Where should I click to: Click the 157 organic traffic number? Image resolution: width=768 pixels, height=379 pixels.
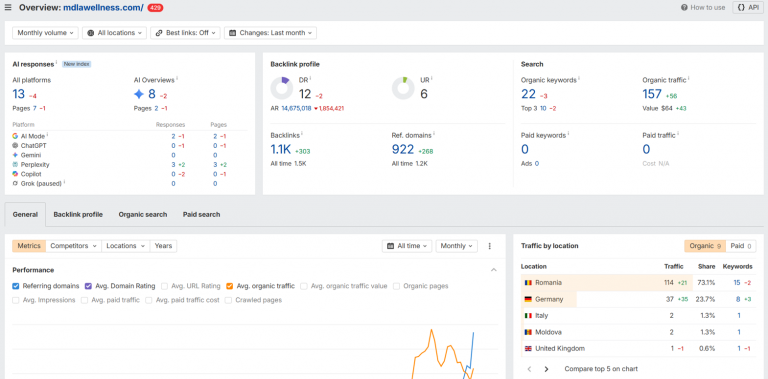coord(652,94)
